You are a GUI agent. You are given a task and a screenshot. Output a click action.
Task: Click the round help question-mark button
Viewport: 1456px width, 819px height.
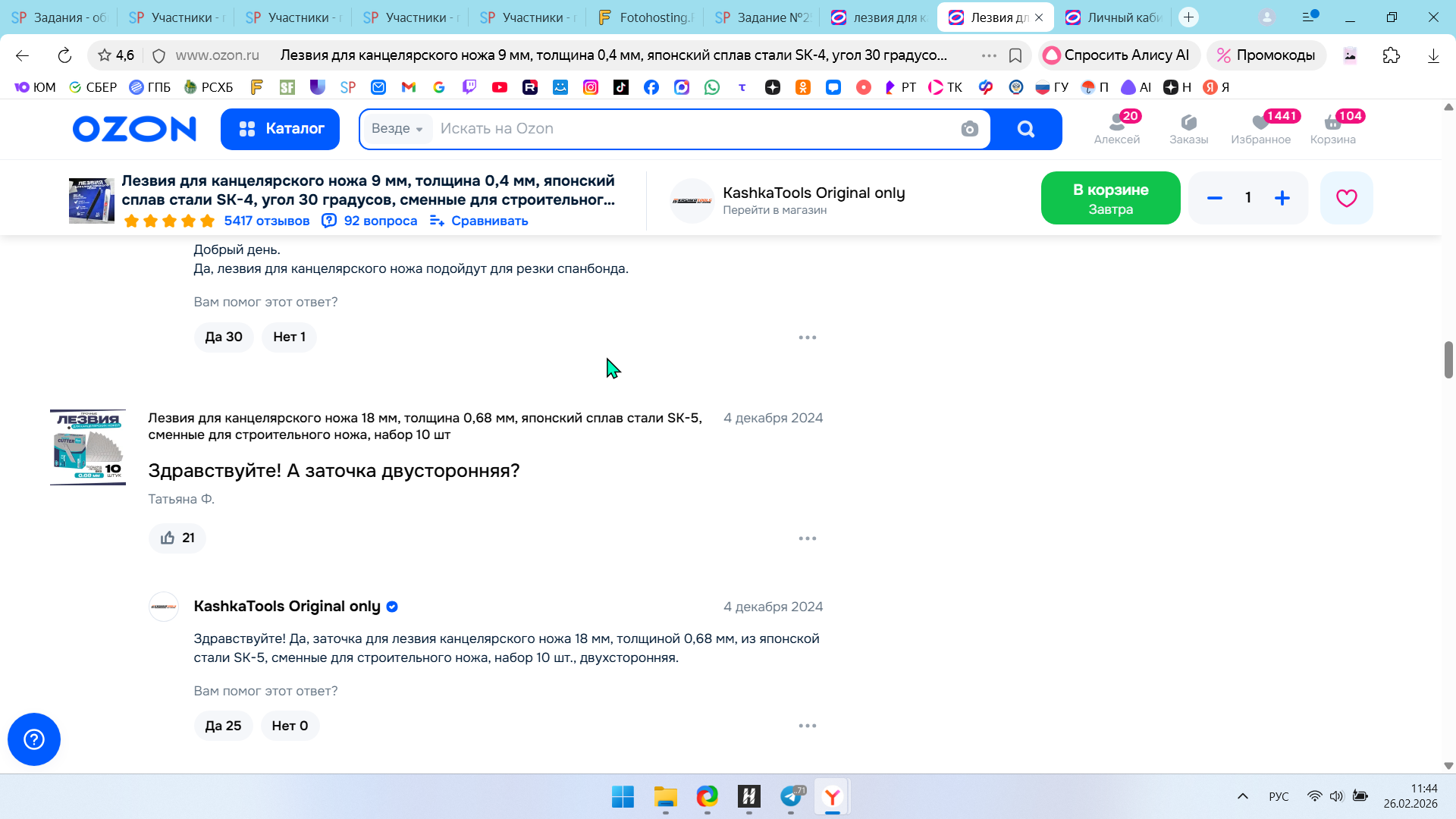(34, 739)
